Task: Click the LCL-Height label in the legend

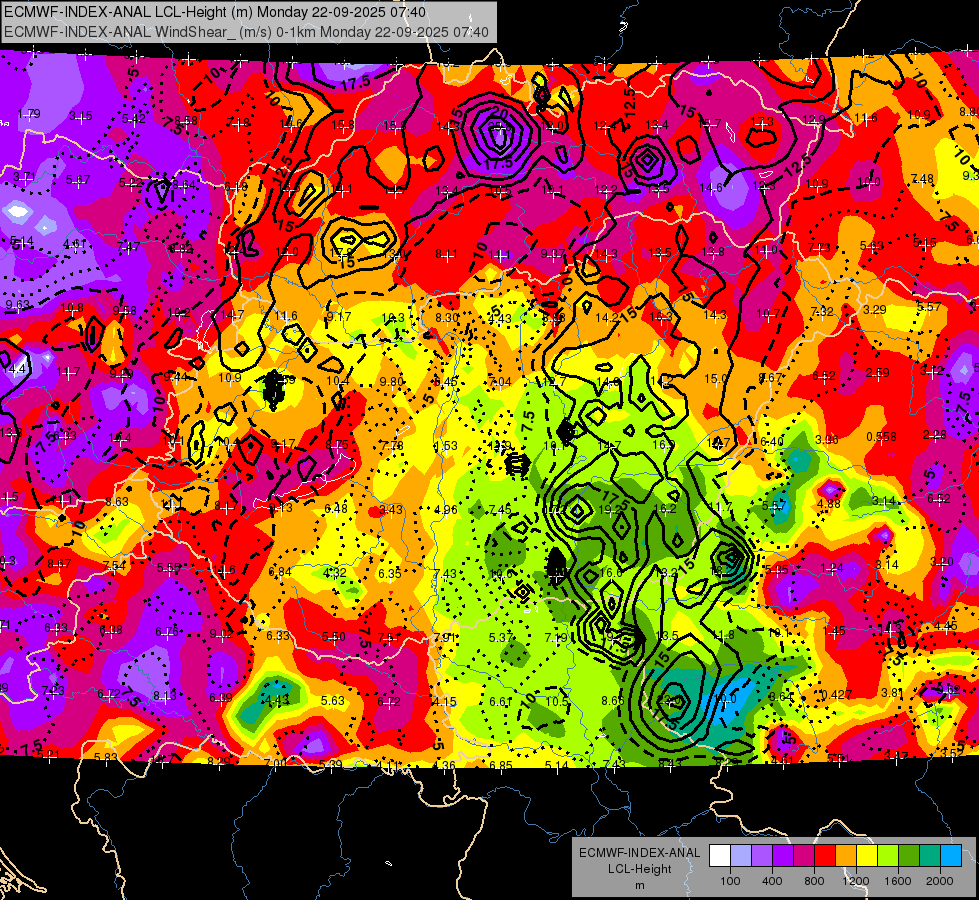Action: click(639, 869)
